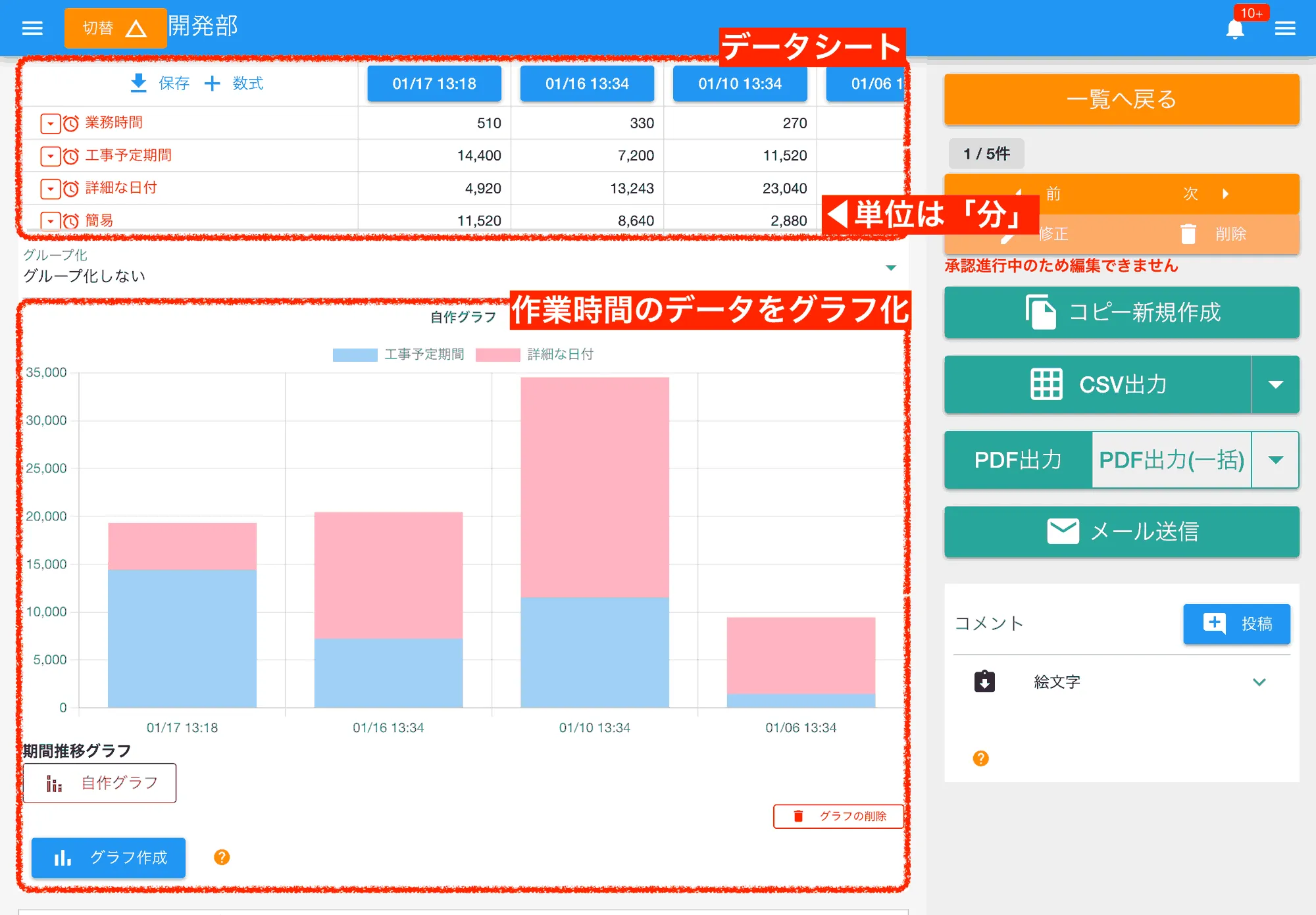Expand the CSV出力 dropdown arrow

1277,385
